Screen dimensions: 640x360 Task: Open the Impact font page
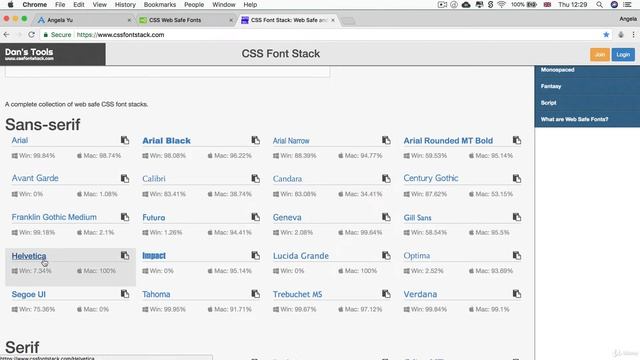pyautogui.click(x=154, y=256)
